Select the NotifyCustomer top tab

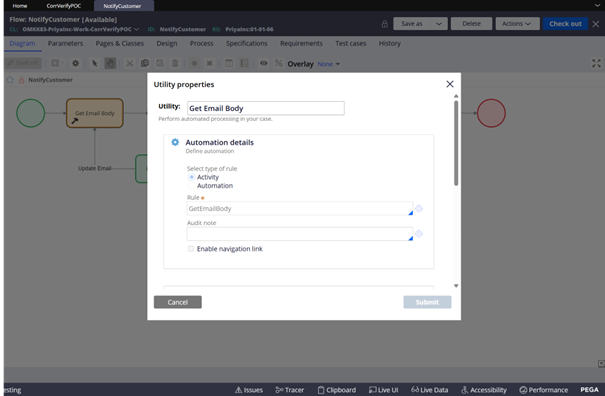(122, 6)
